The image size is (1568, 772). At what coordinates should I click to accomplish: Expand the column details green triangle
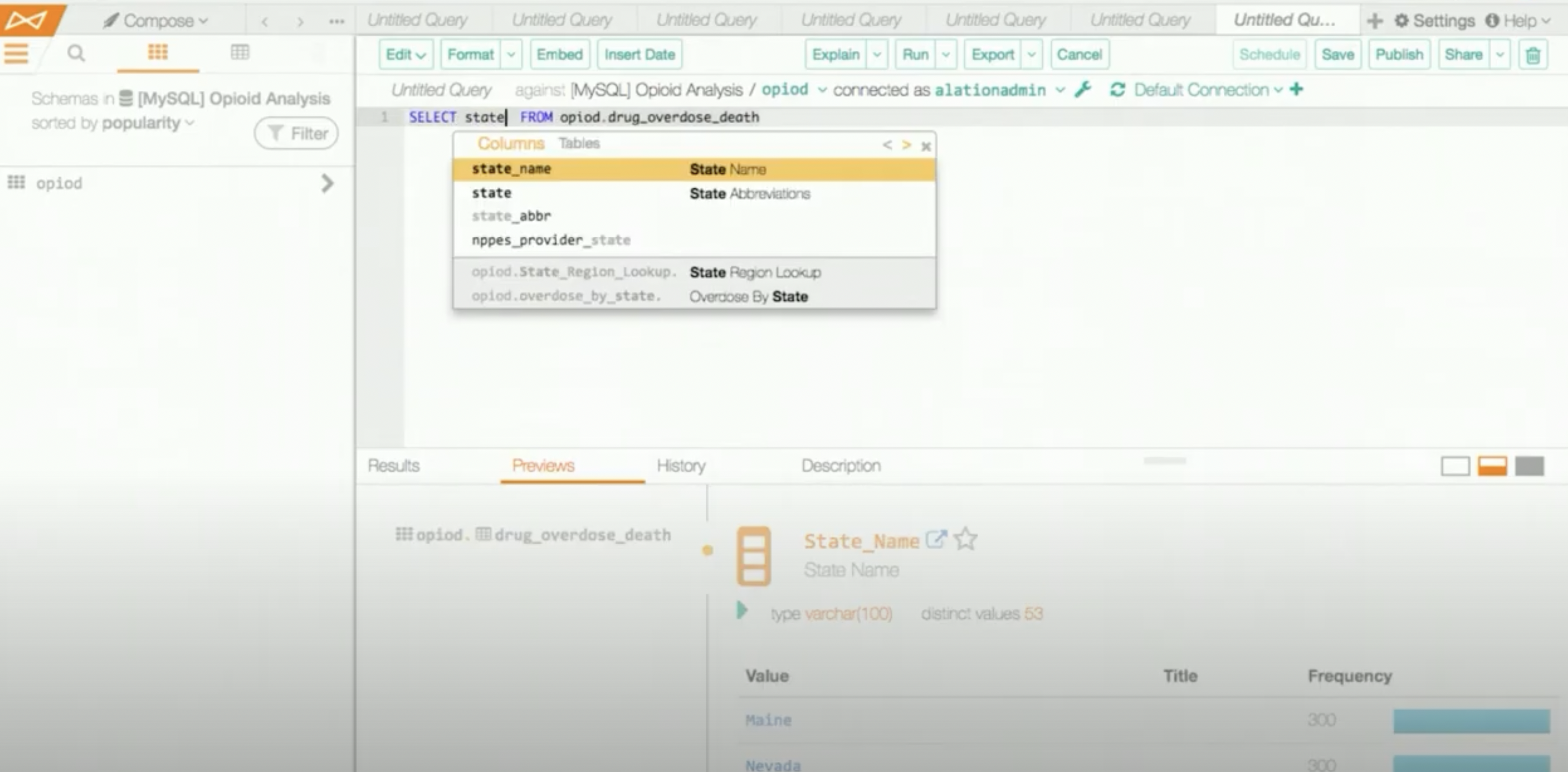741,610
